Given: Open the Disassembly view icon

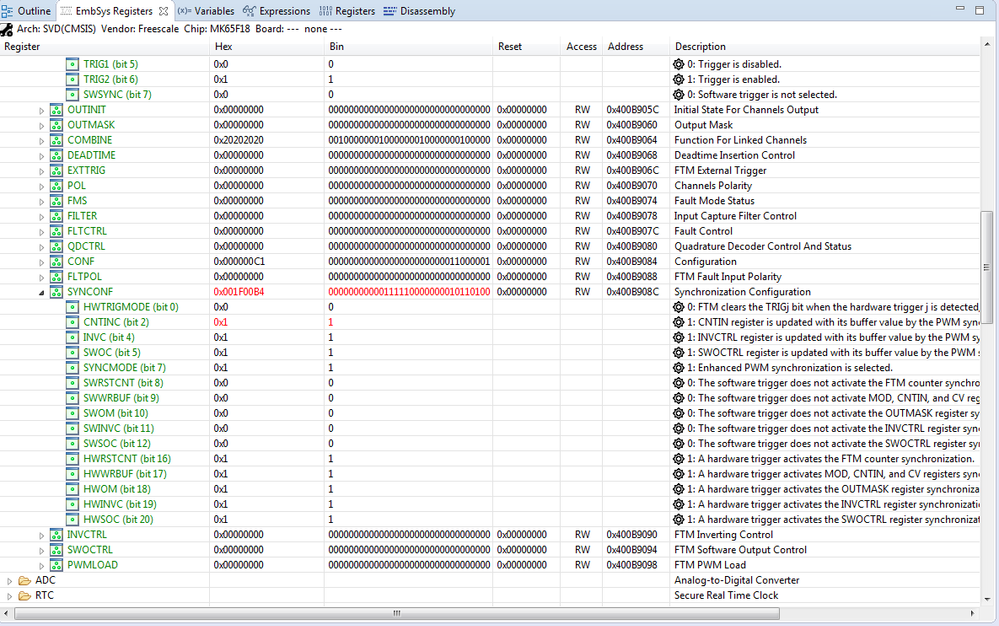Looking at the screenshot, I should (388, 11).
